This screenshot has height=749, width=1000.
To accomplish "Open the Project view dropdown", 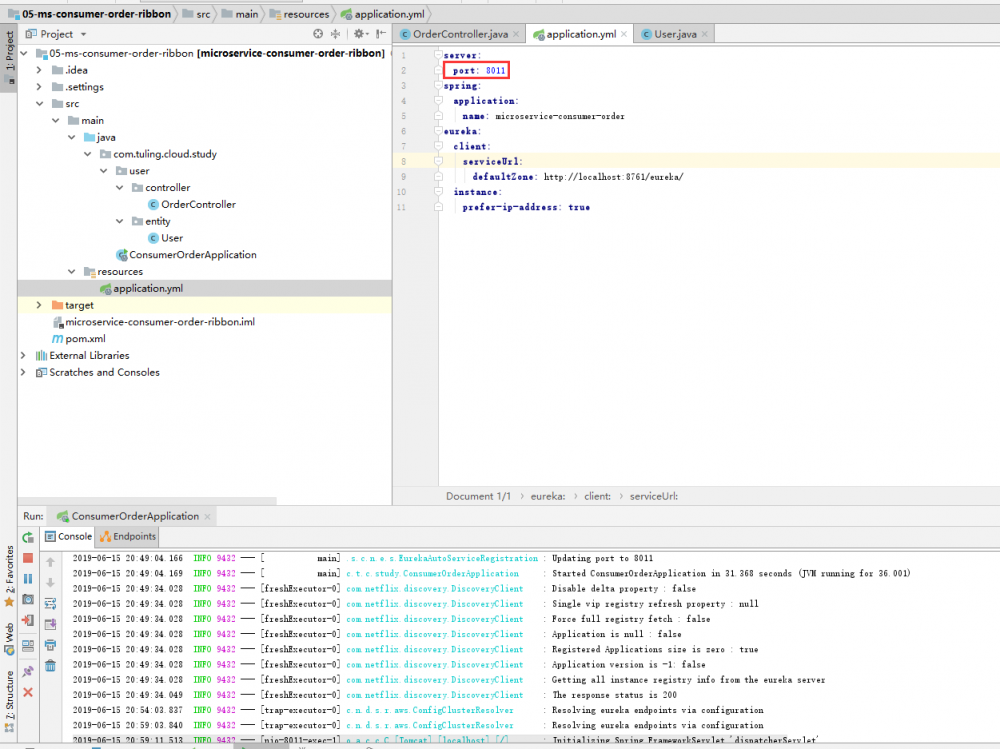I will point(83,34).
